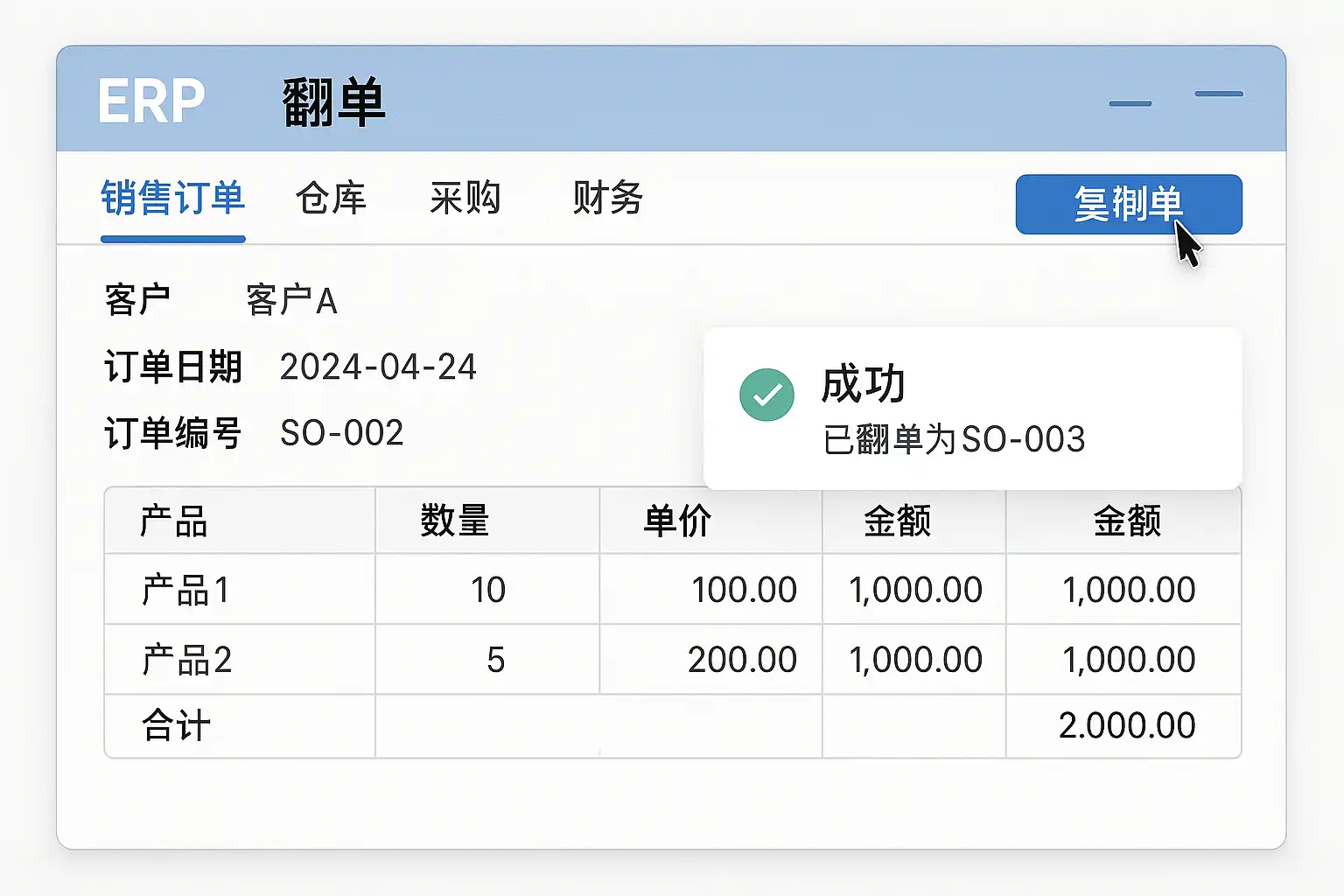
Task: Sort by the 数量 column header
Action: 454,521
